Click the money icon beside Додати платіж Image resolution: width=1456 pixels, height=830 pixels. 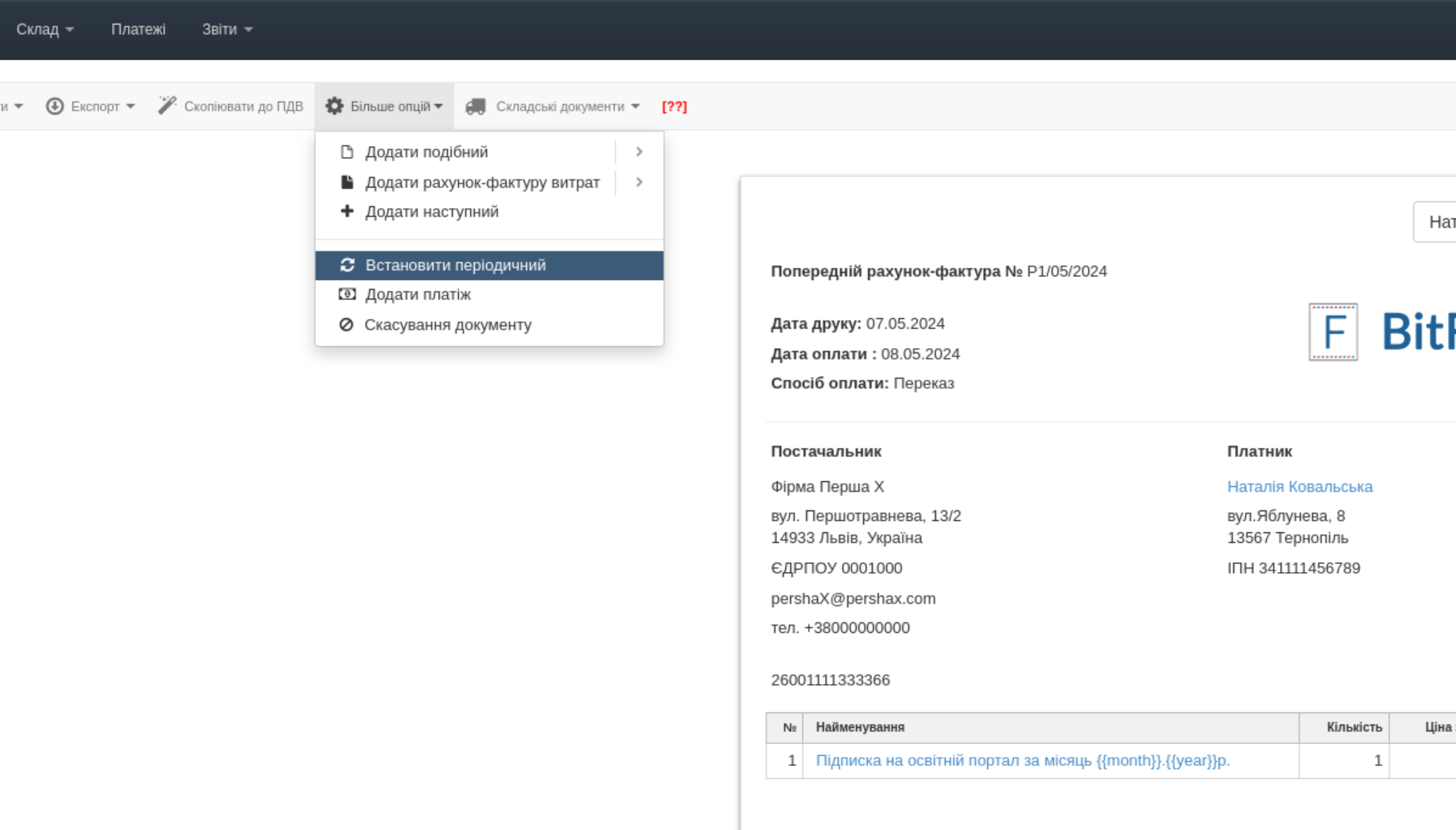tap(347, 295)
